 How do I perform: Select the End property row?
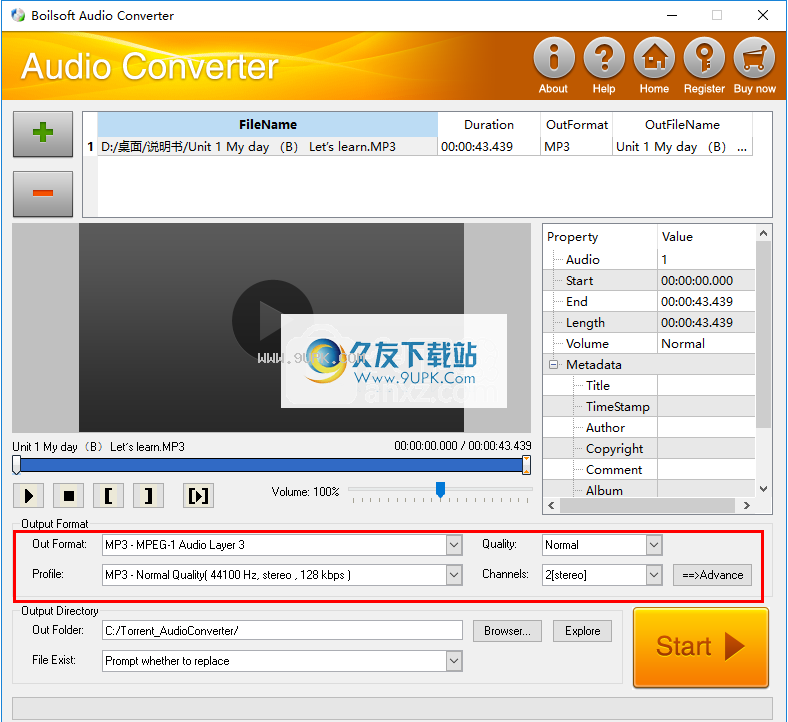[x=649, y=301]
